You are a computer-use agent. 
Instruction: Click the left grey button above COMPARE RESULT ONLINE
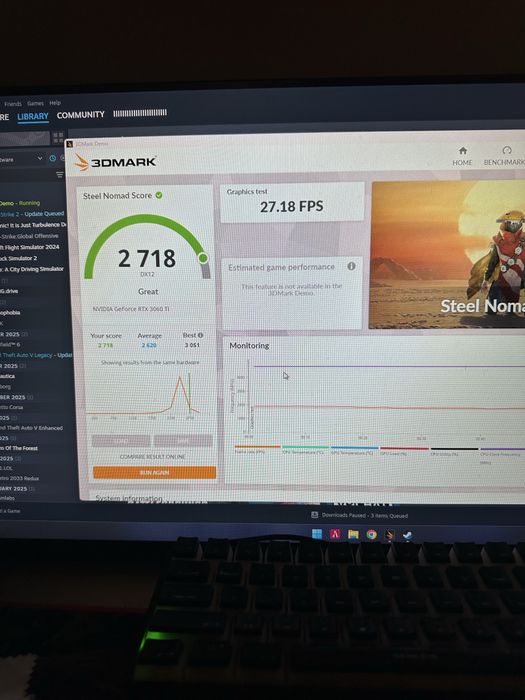click(121, 441)
